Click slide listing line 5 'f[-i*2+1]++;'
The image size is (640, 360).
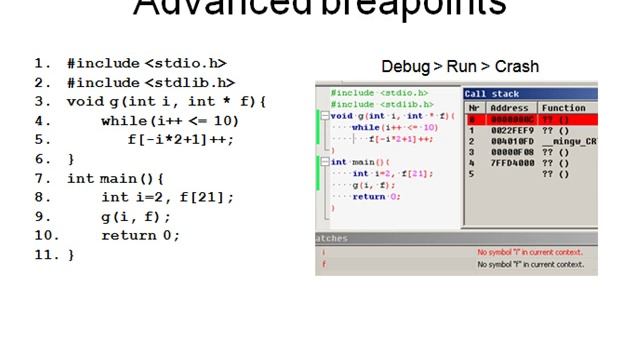(x=181, y=140)
